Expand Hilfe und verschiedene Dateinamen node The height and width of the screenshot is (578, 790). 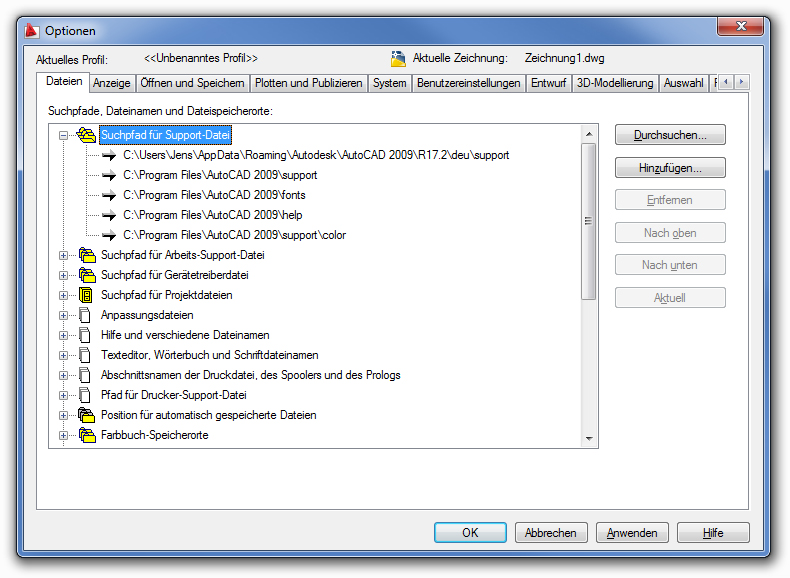63,335
